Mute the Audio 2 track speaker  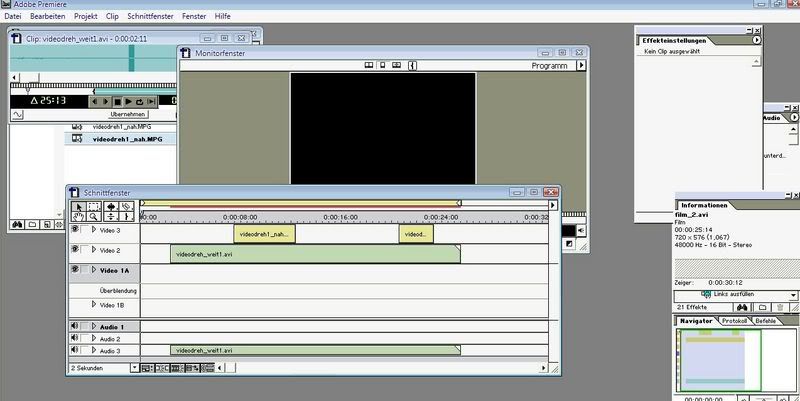coord(75,338)
